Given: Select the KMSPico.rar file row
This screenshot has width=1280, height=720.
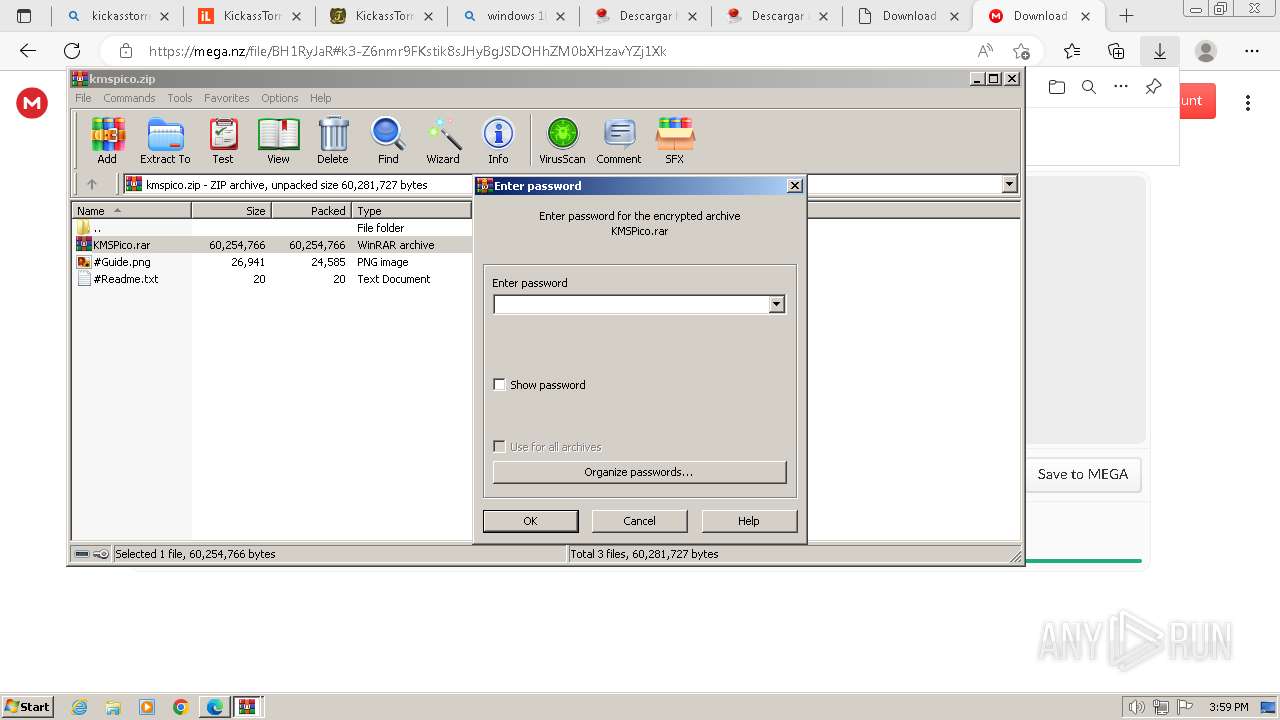Looking at the screenshot, I should pos(272,245).
